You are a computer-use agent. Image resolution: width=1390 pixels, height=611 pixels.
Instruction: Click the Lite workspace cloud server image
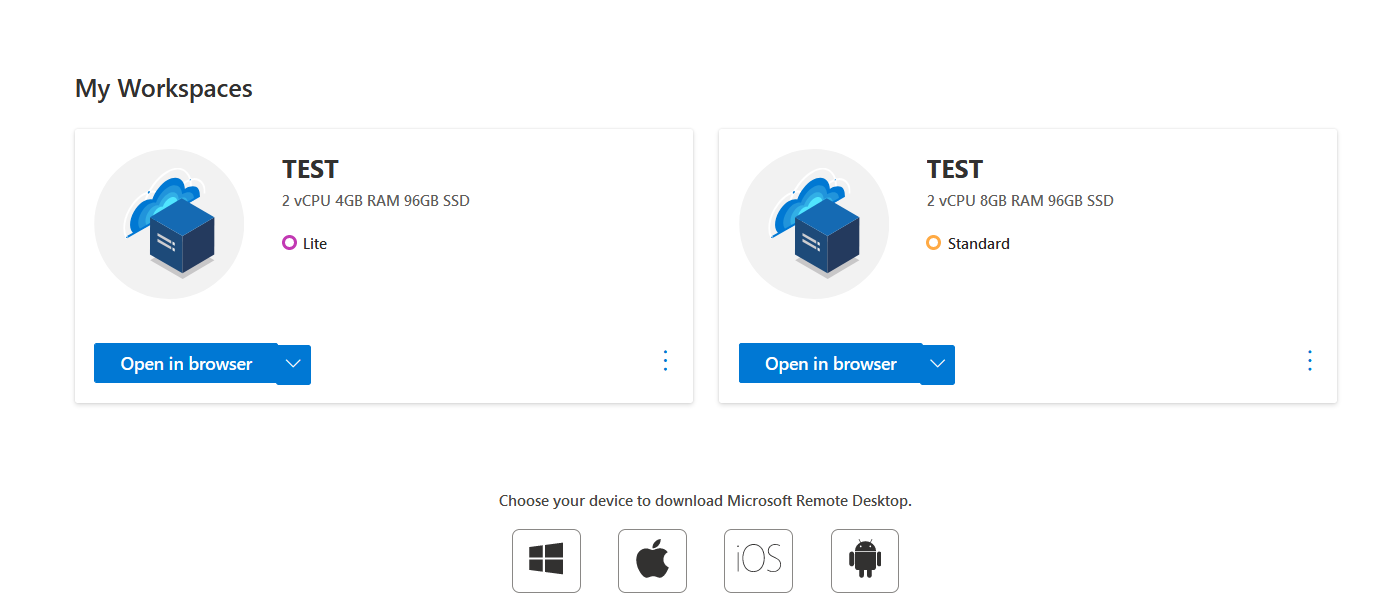169,224
